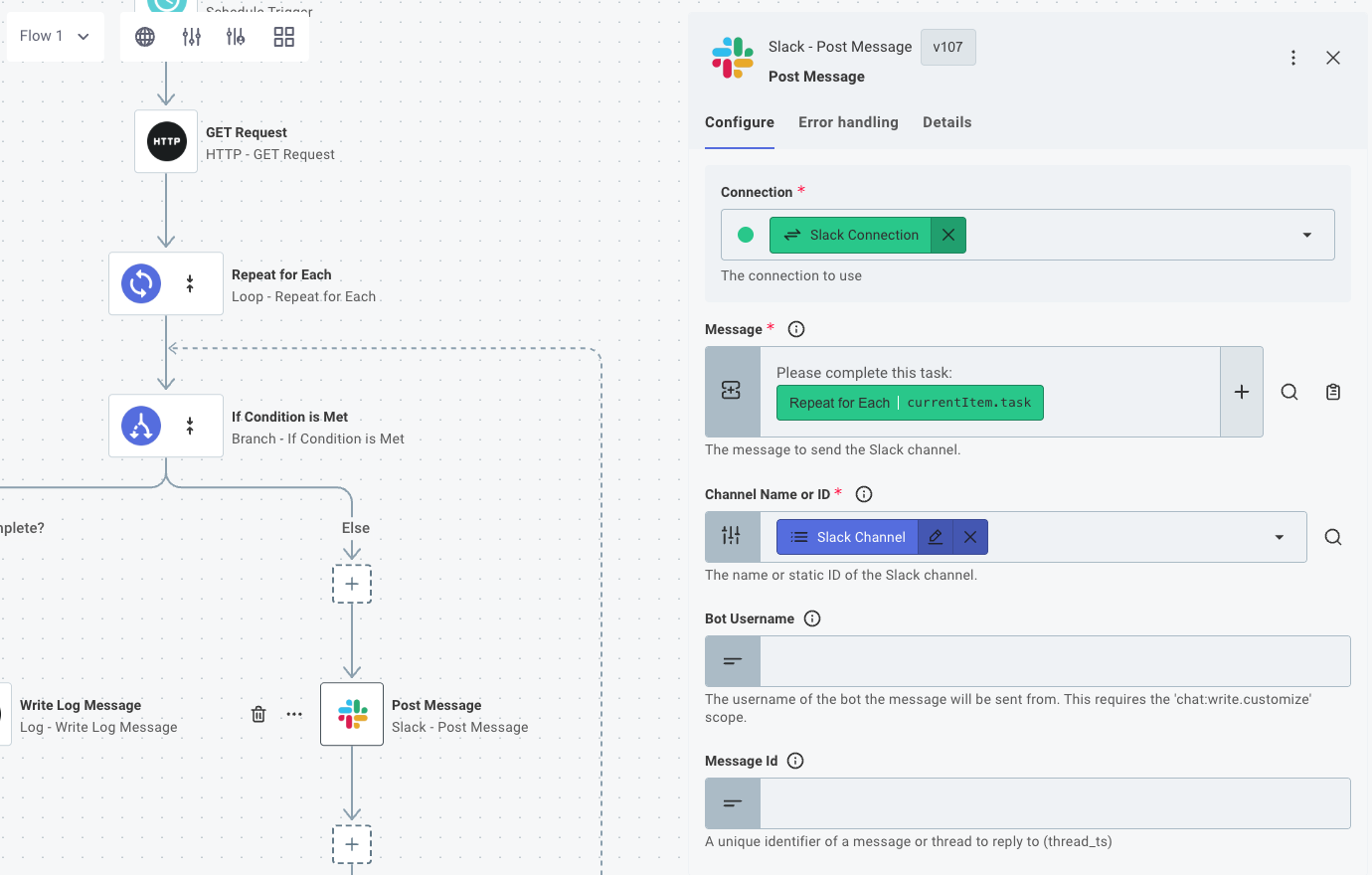Select the sliders settings icon in the top toolbar

pyautogui.click(x=193, y=36)
